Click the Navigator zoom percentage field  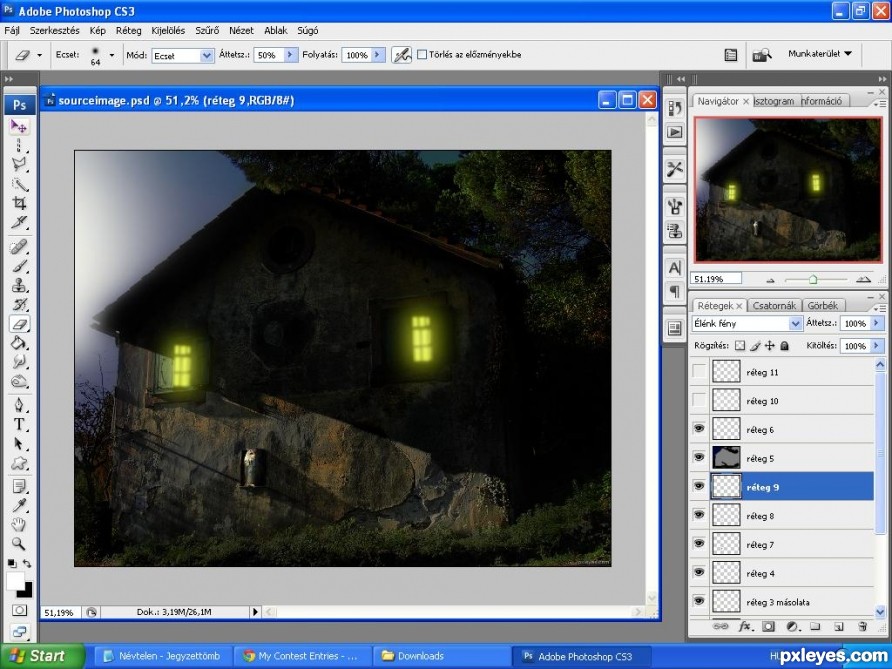click(716, 279)
